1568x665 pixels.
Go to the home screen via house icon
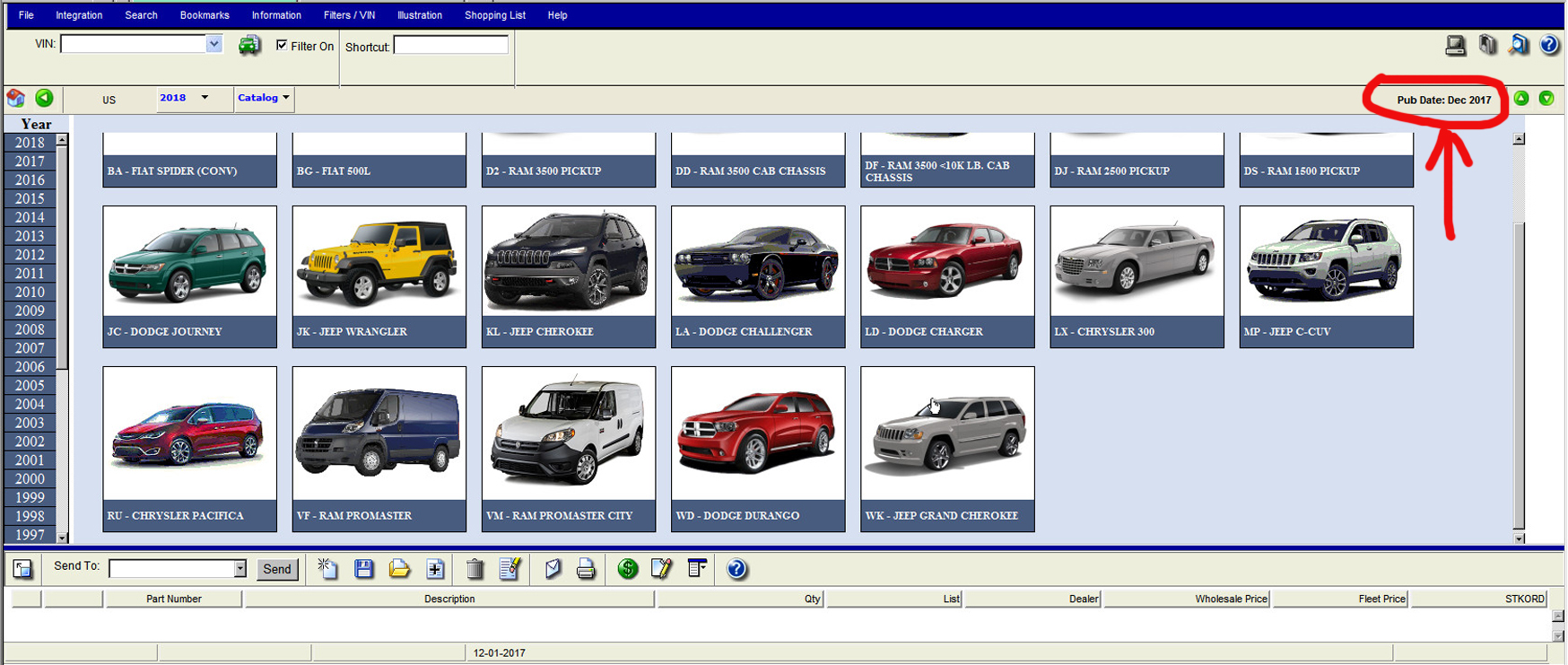pyautogui.click(x=16, y=98)
